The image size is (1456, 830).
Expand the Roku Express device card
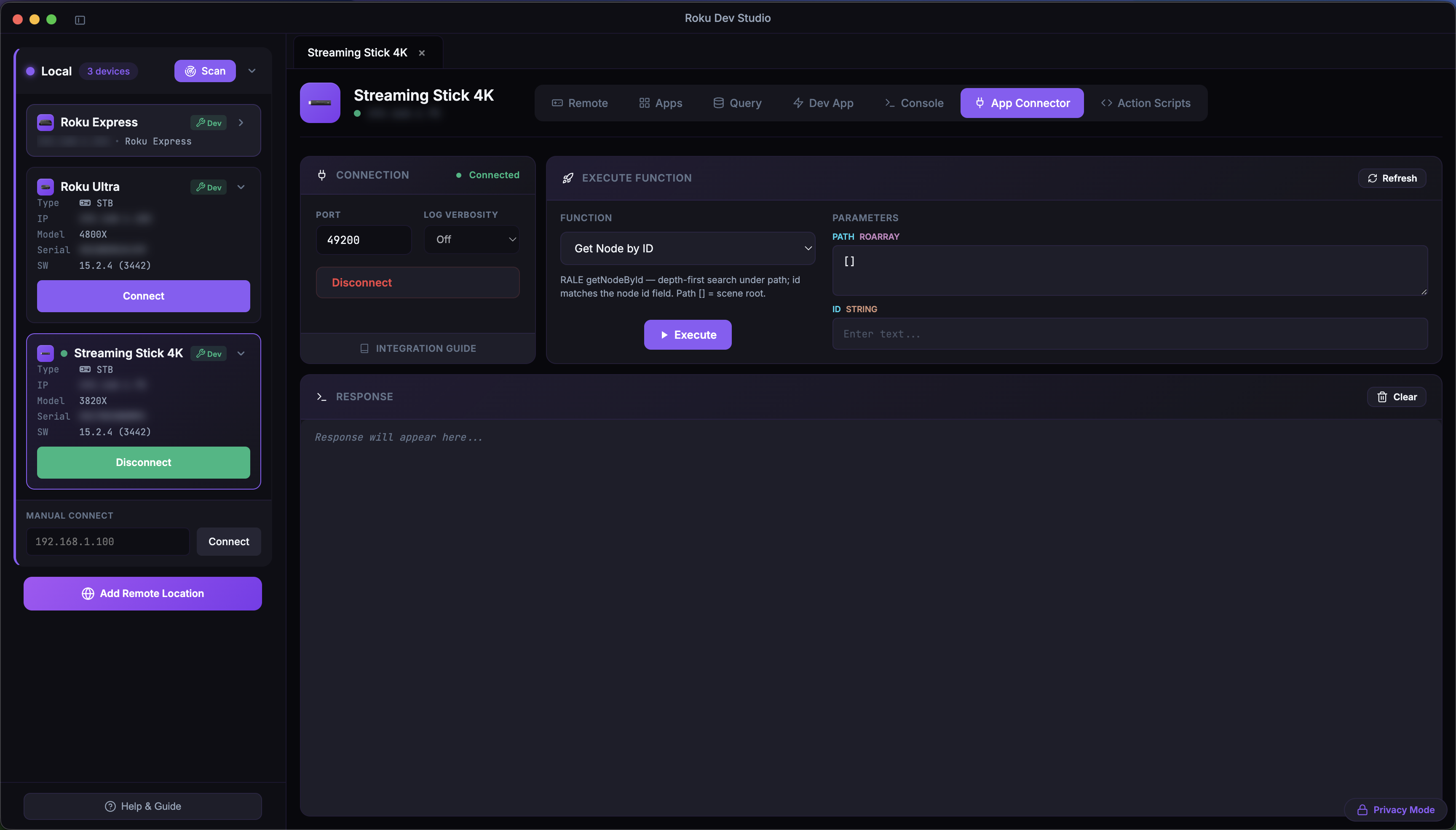tap(241, 123)
